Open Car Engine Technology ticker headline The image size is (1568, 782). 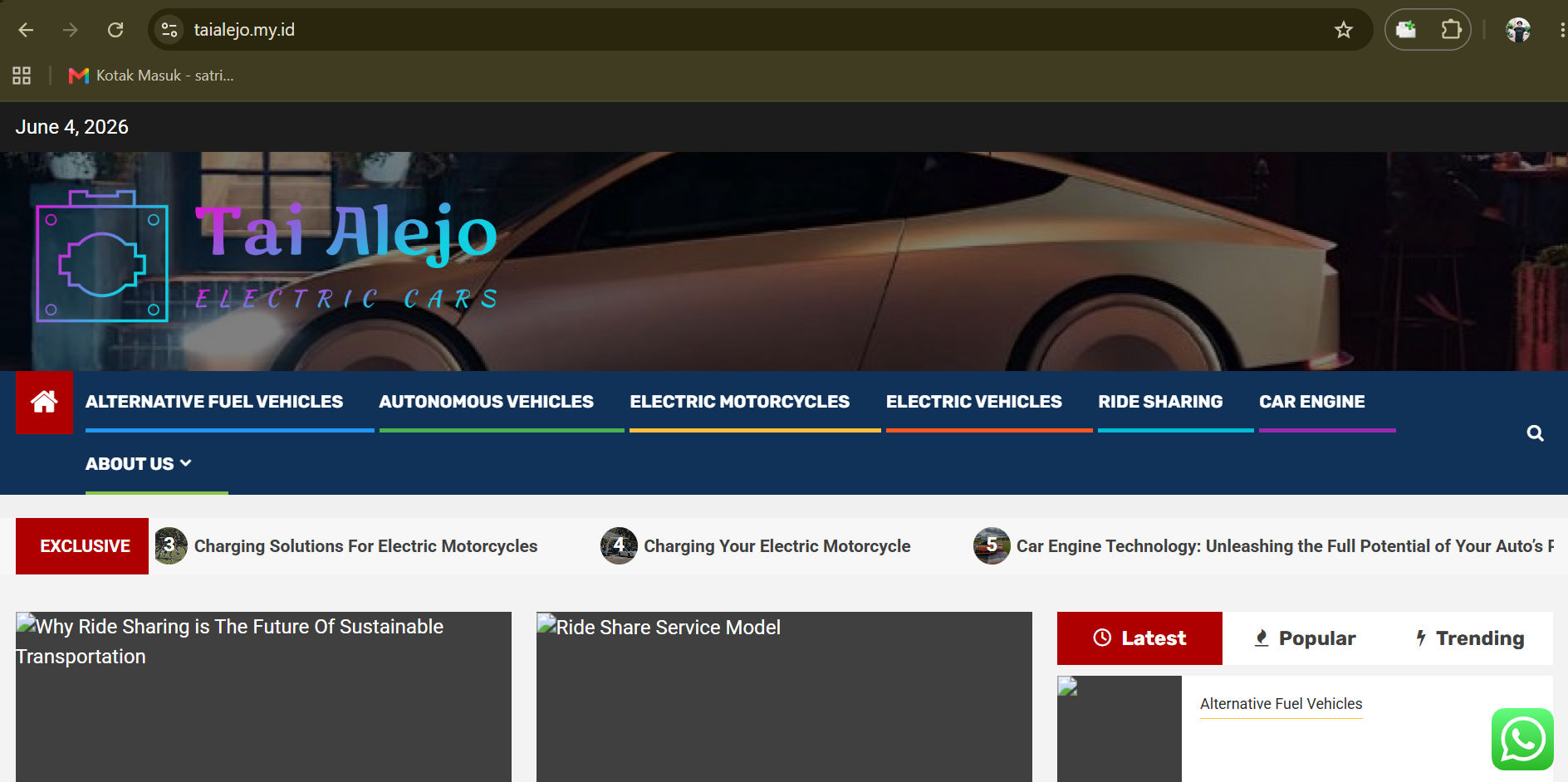(1285, 546)
